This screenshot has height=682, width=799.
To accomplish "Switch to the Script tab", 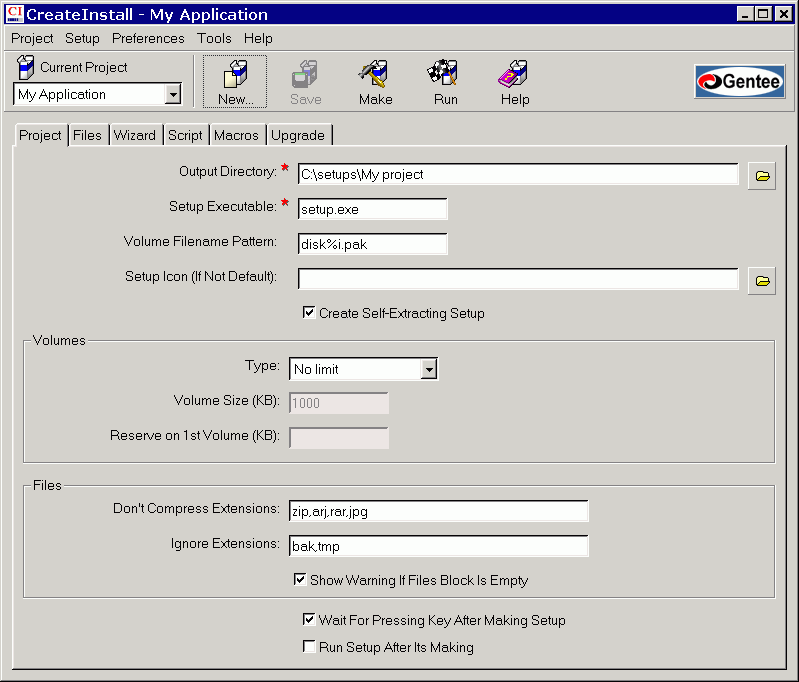I will click(185, 135).
